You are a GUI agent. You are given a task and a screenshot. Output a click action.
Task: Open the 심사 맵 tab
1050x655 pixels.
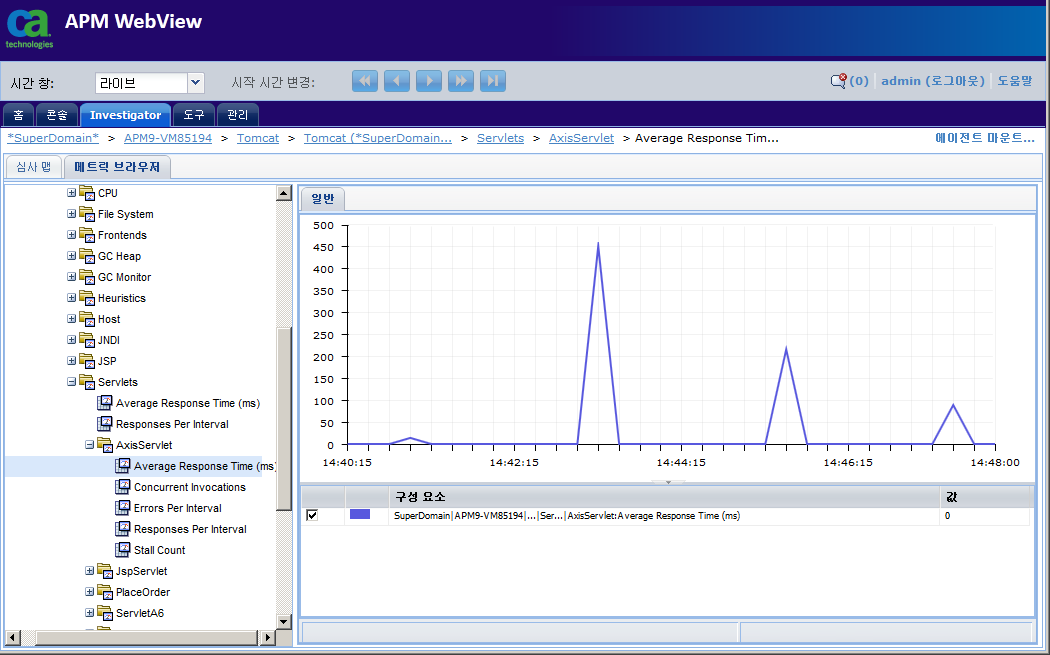coord(34,167)
